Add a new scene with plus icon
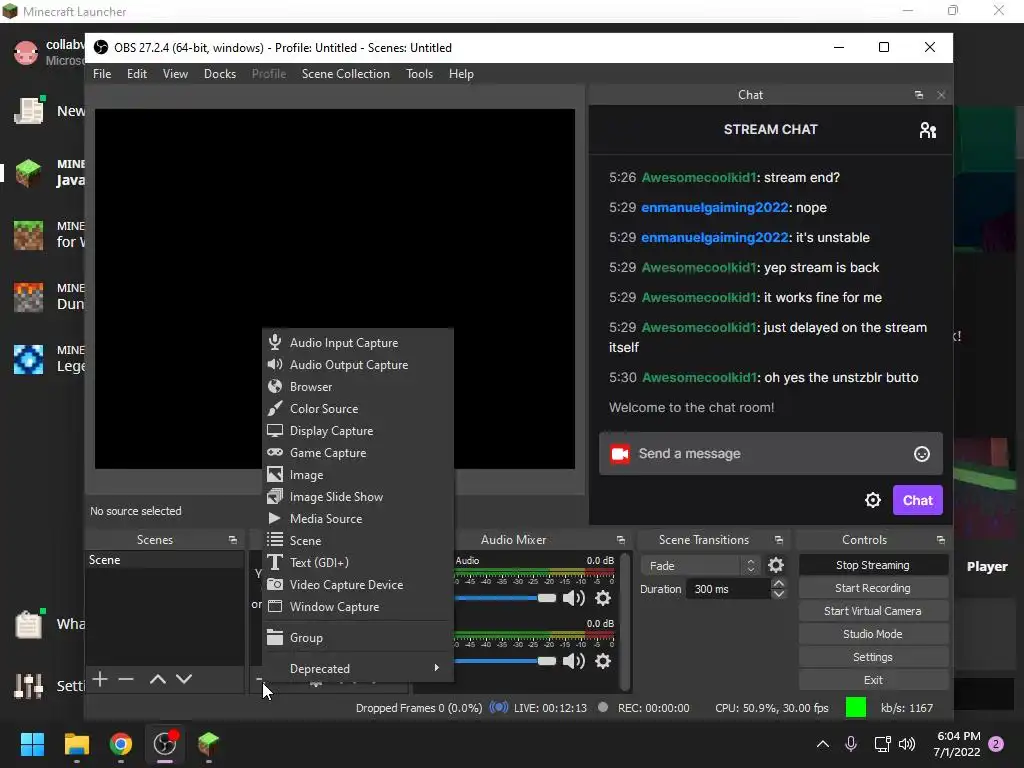 click(x=100, y=679)
